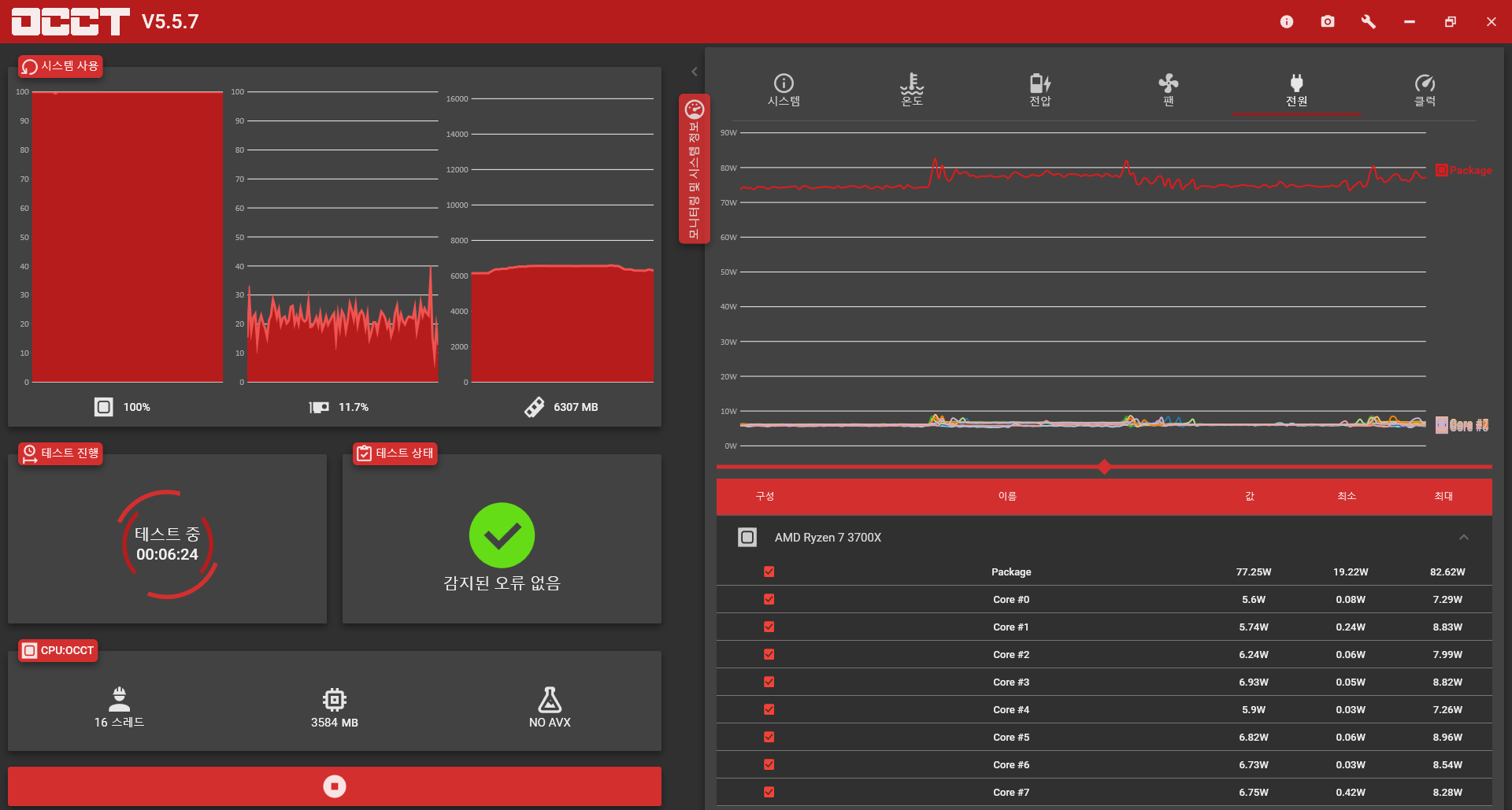Click the GPU usage icon at 11.7%
This screenshot has width=1512, height=810.
coord(319,407)
